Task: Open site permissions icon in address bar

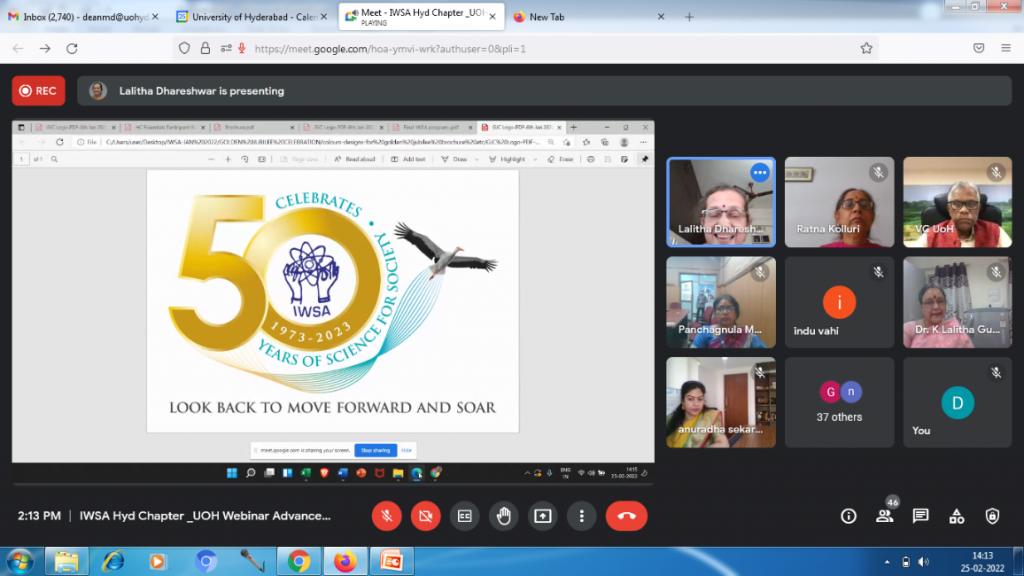Action: tap(226, 48)
